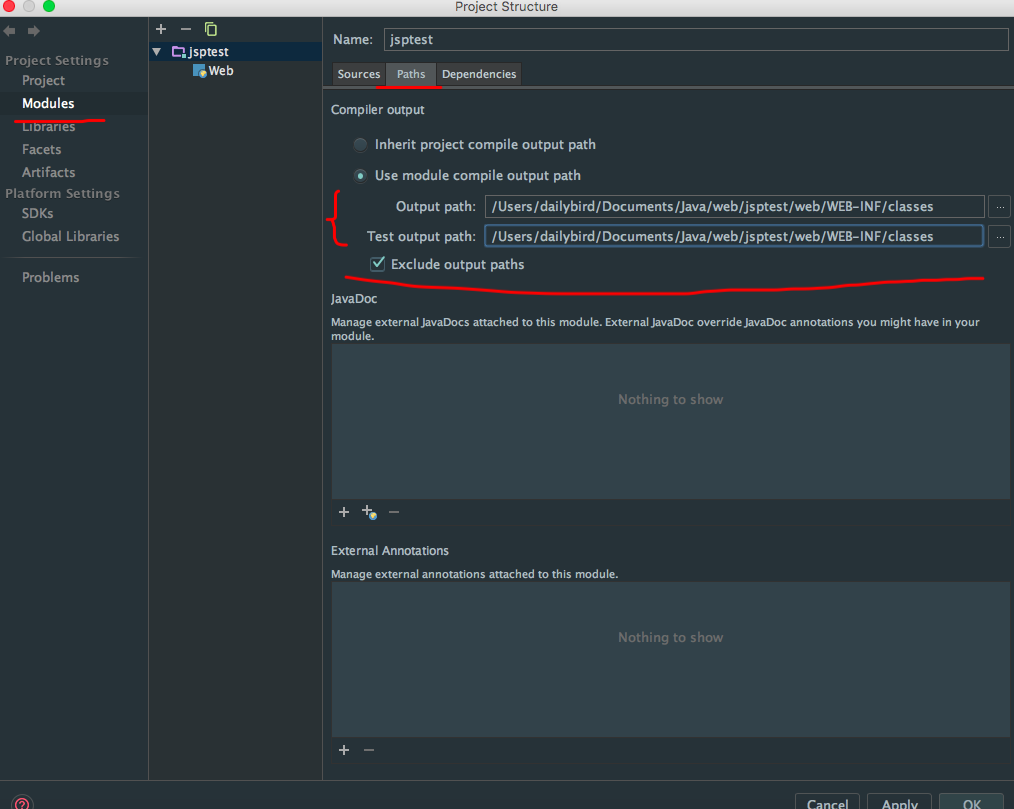Open Modules settings section
The height and width of the screenshot is (809, 1014).
point(49,103)
